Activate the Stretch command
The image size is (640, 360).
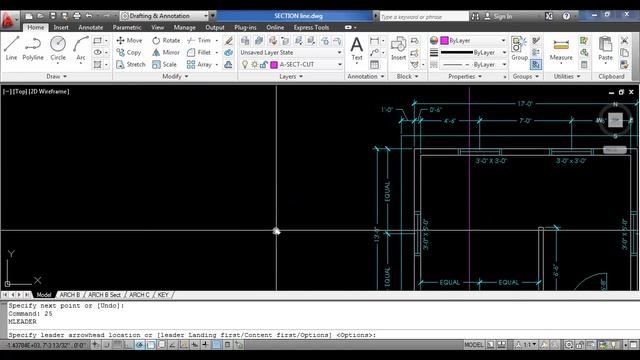(131, 64)
